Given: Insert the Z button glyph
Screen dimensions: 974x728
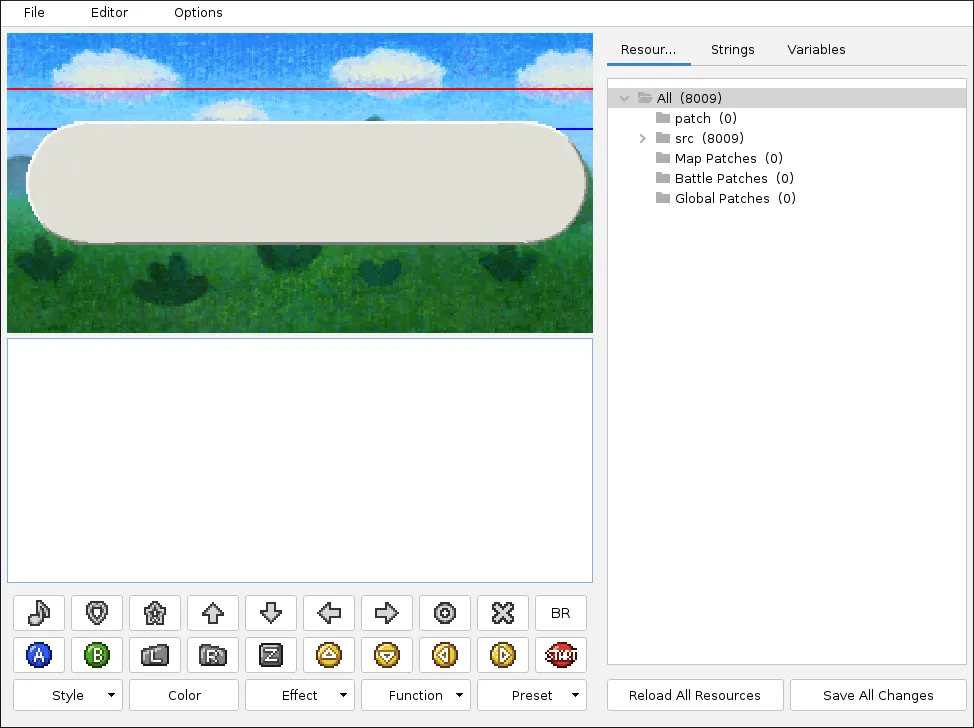Looking at the screenshot, I should coord(270,655).
